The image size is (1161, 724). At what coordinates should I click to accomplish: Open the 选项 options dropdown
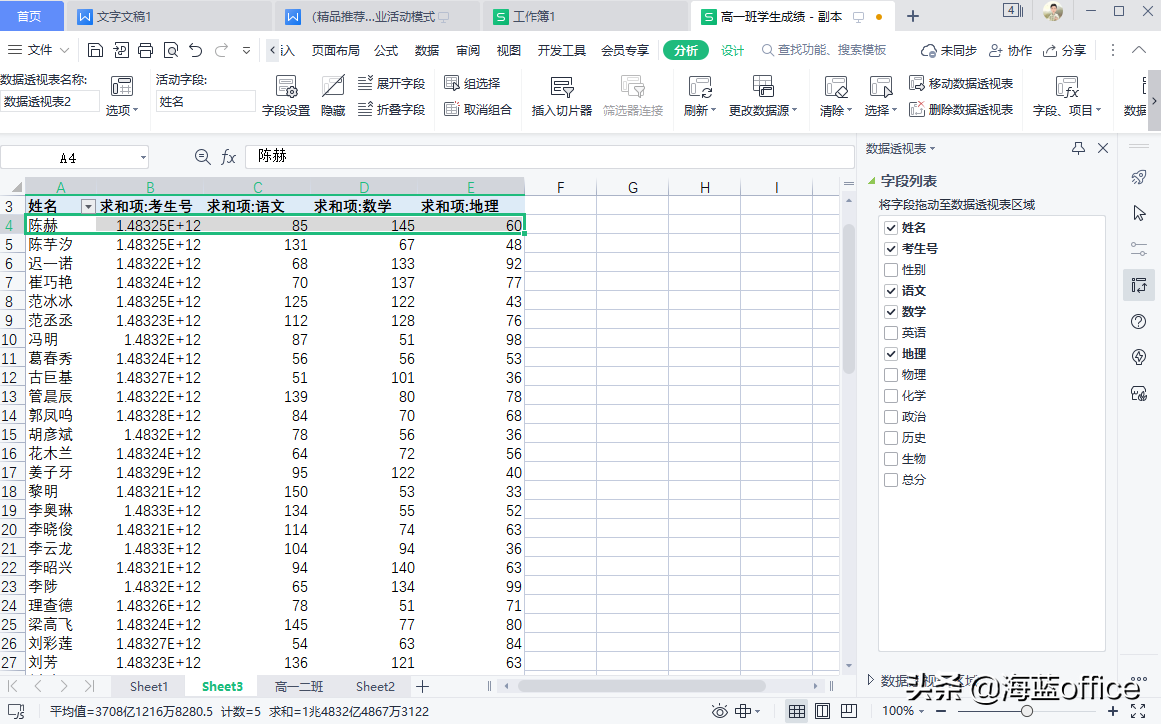[x=122, y=110]
